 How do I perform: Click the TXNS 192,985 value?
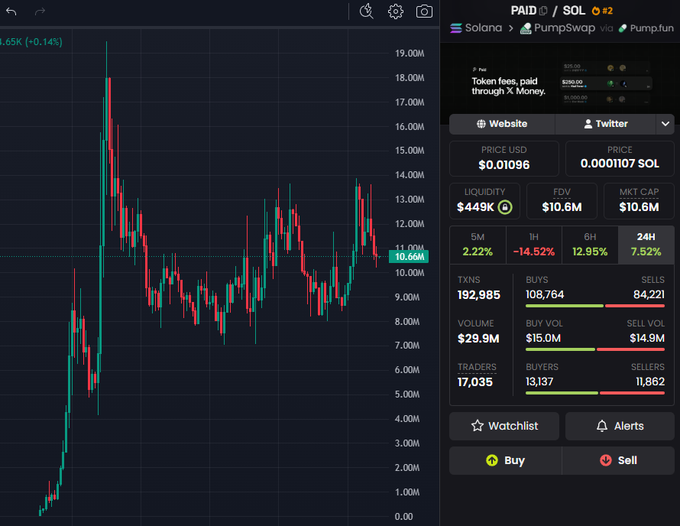click(479, 295)
